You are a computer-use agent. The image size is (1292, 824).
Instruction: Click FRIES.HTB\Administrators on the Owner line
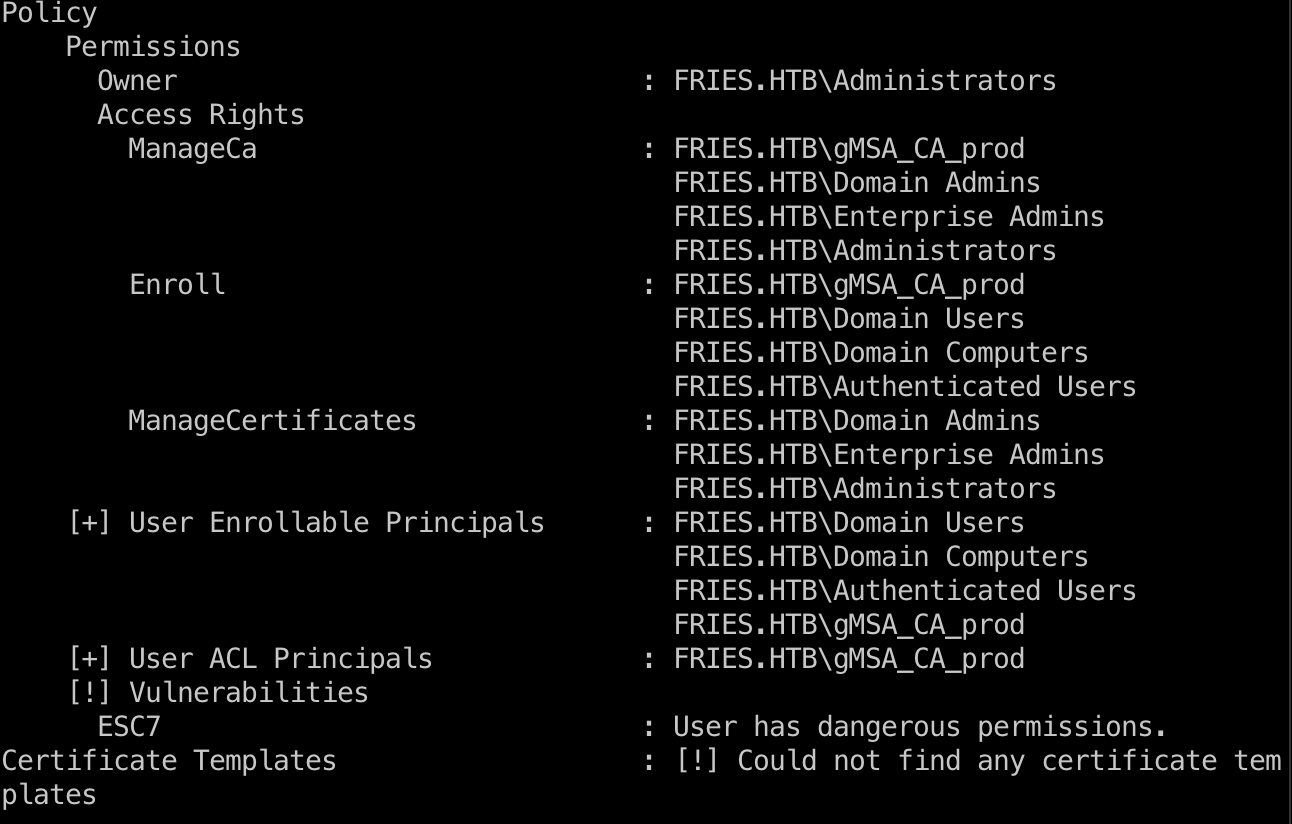click(x=865, y=80)
